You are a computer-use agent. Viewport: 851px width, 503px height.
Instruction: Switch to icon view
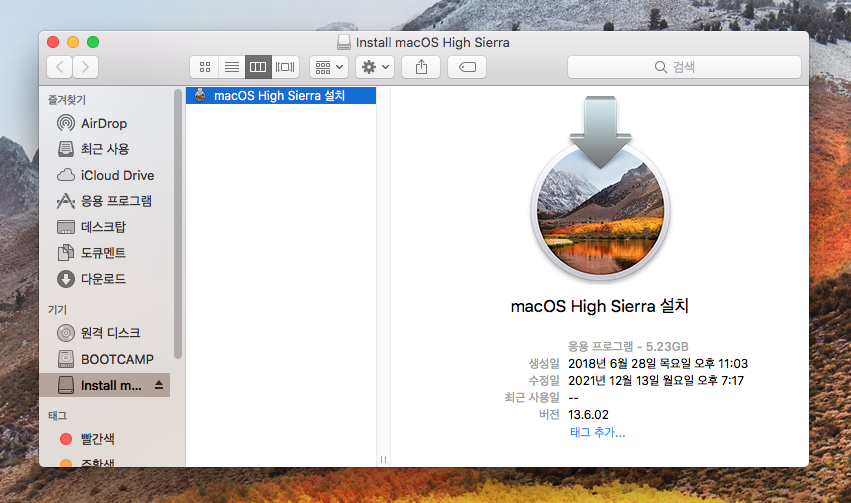tap(205, 67)
